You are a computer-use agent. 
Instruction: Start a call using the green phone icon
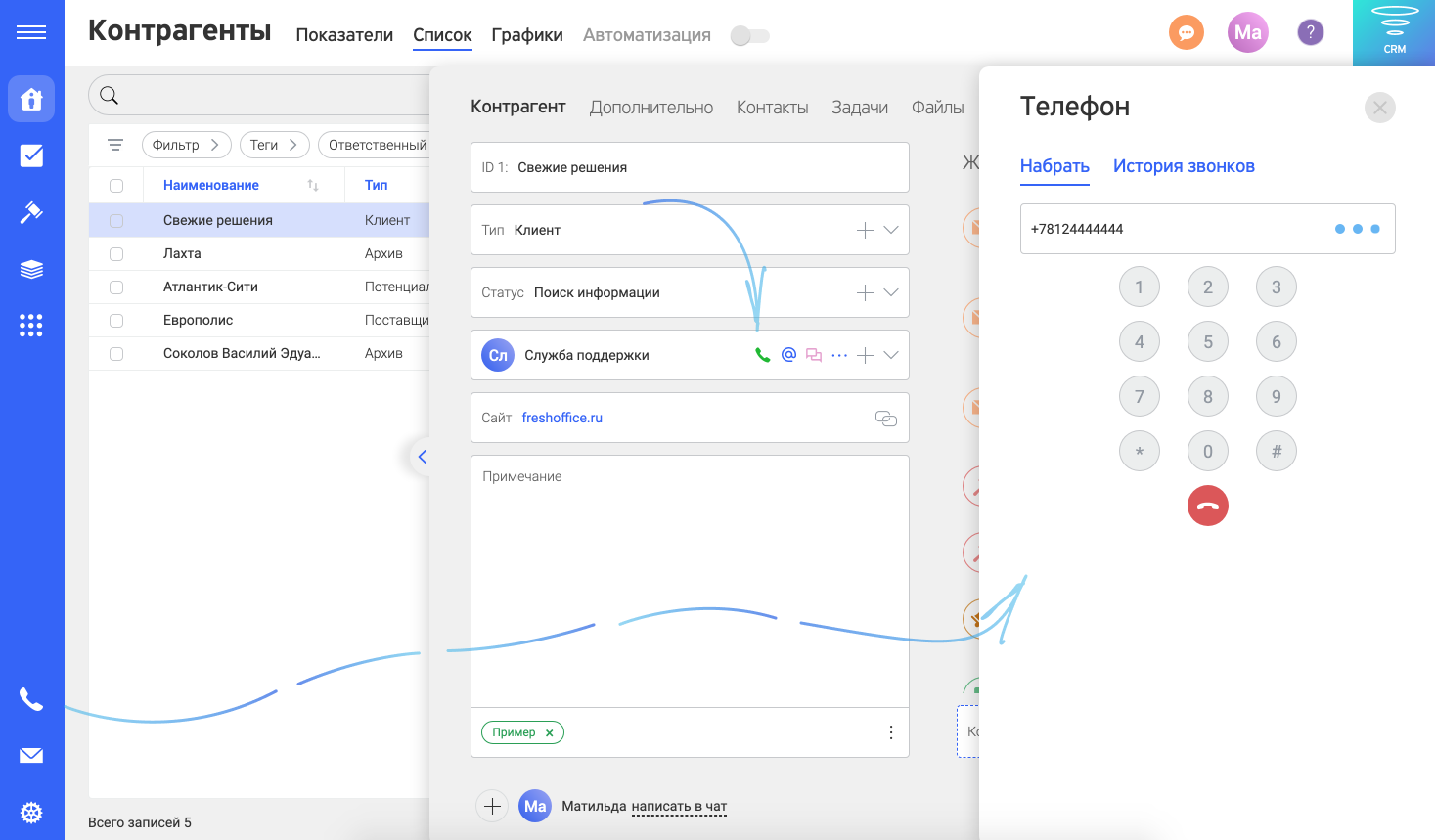(762, 355)
